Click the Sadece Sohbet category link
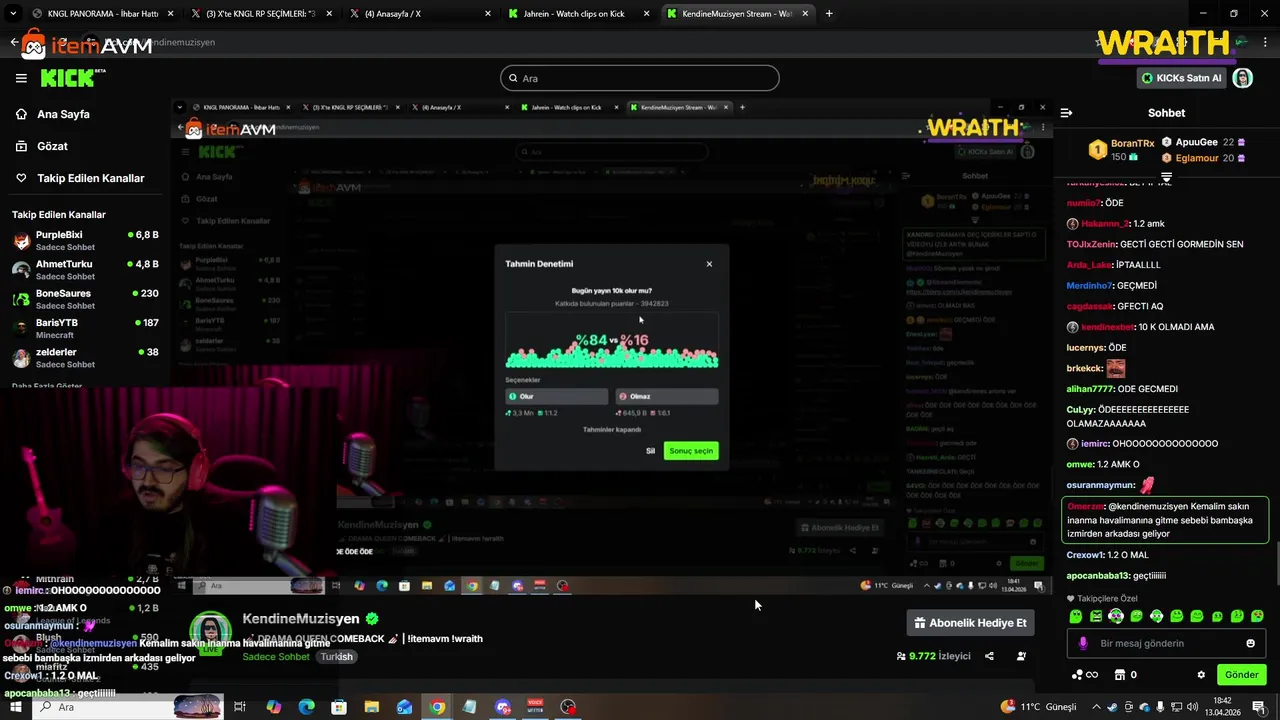Image resolution: width=1280 pixels, height=720 pixels. [x=276, y=657]
